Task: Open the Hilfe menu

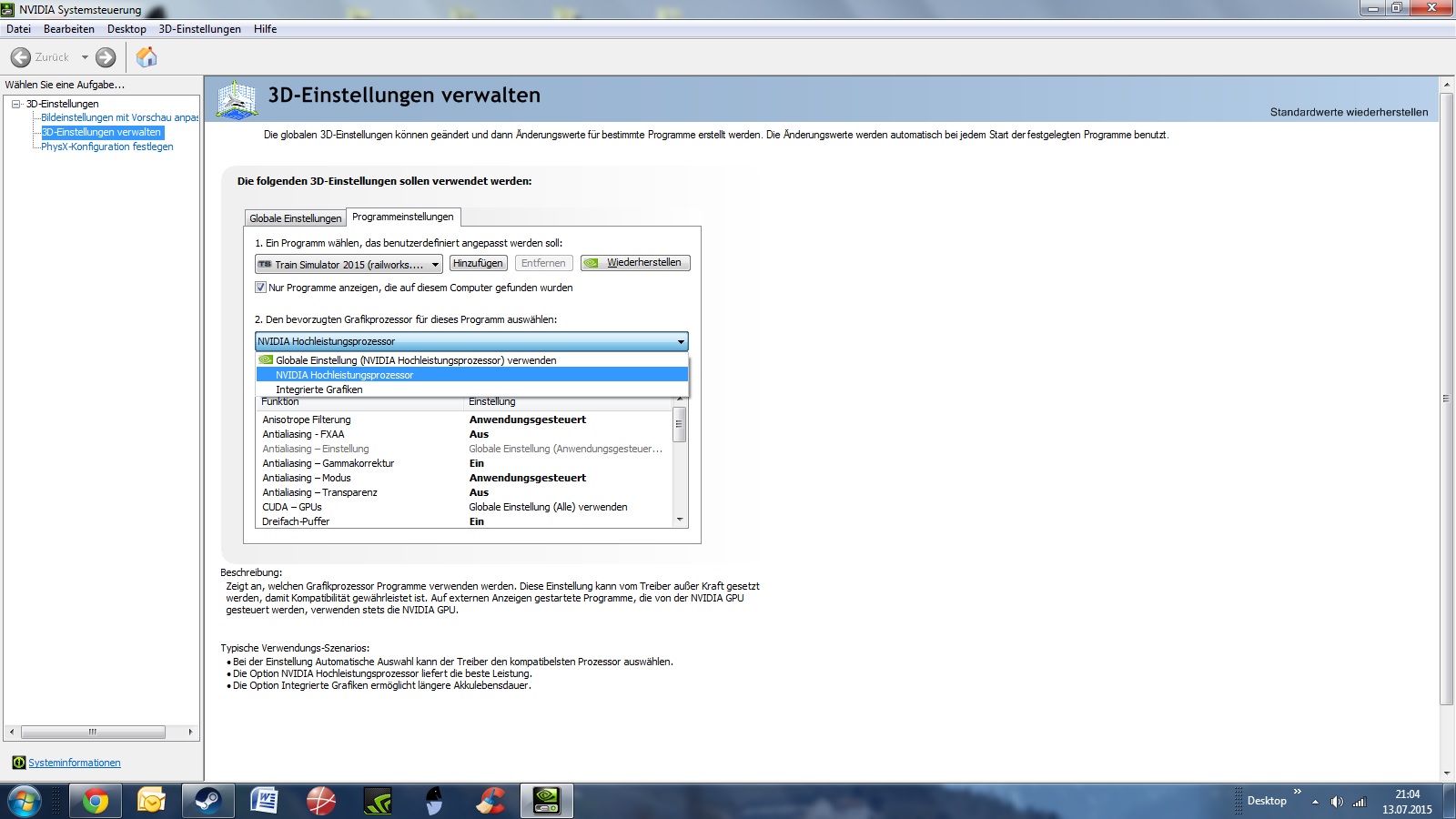Action: [x=266, y=29]
